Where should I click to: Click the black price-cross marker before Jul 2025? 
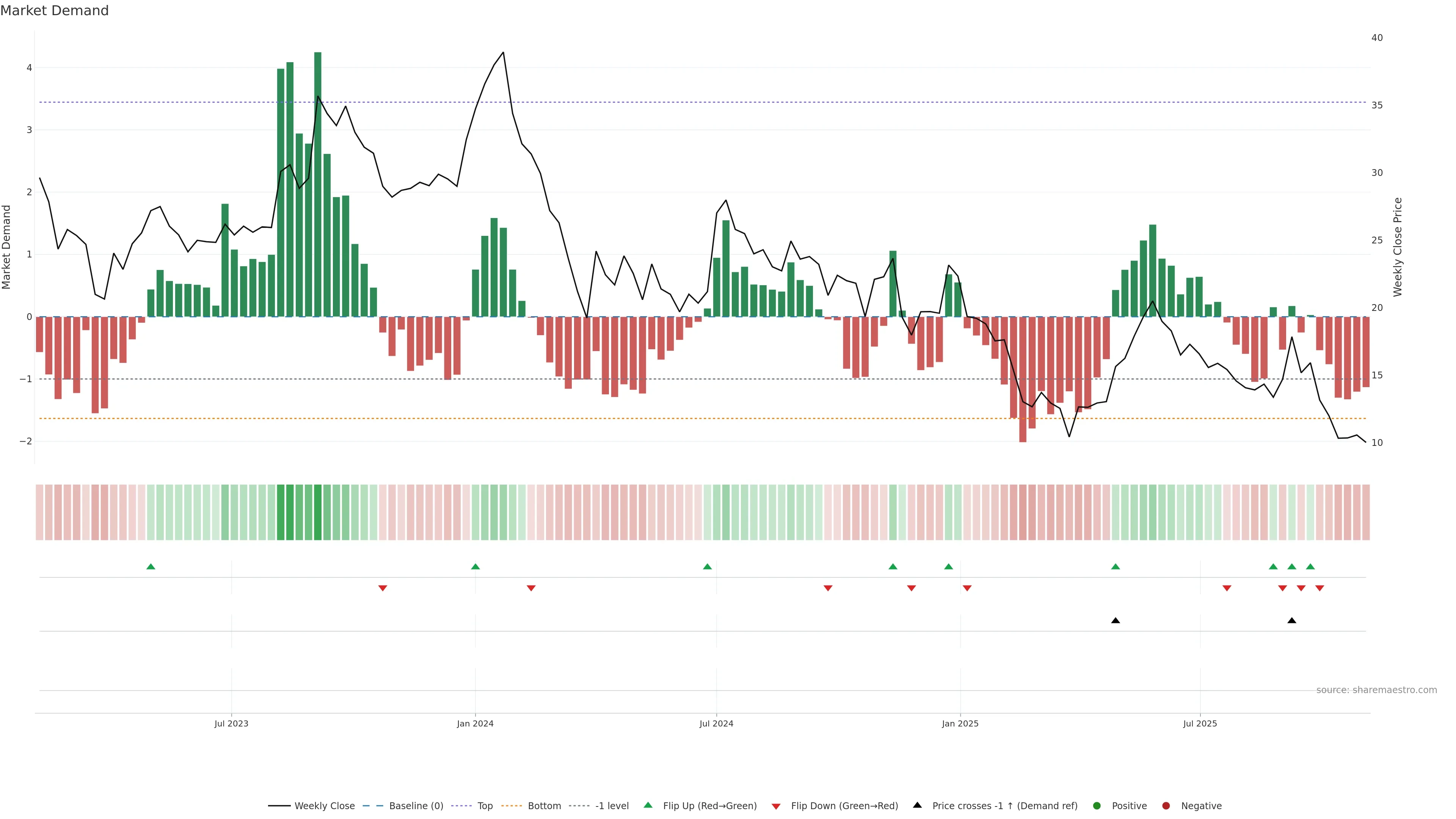1115,621
